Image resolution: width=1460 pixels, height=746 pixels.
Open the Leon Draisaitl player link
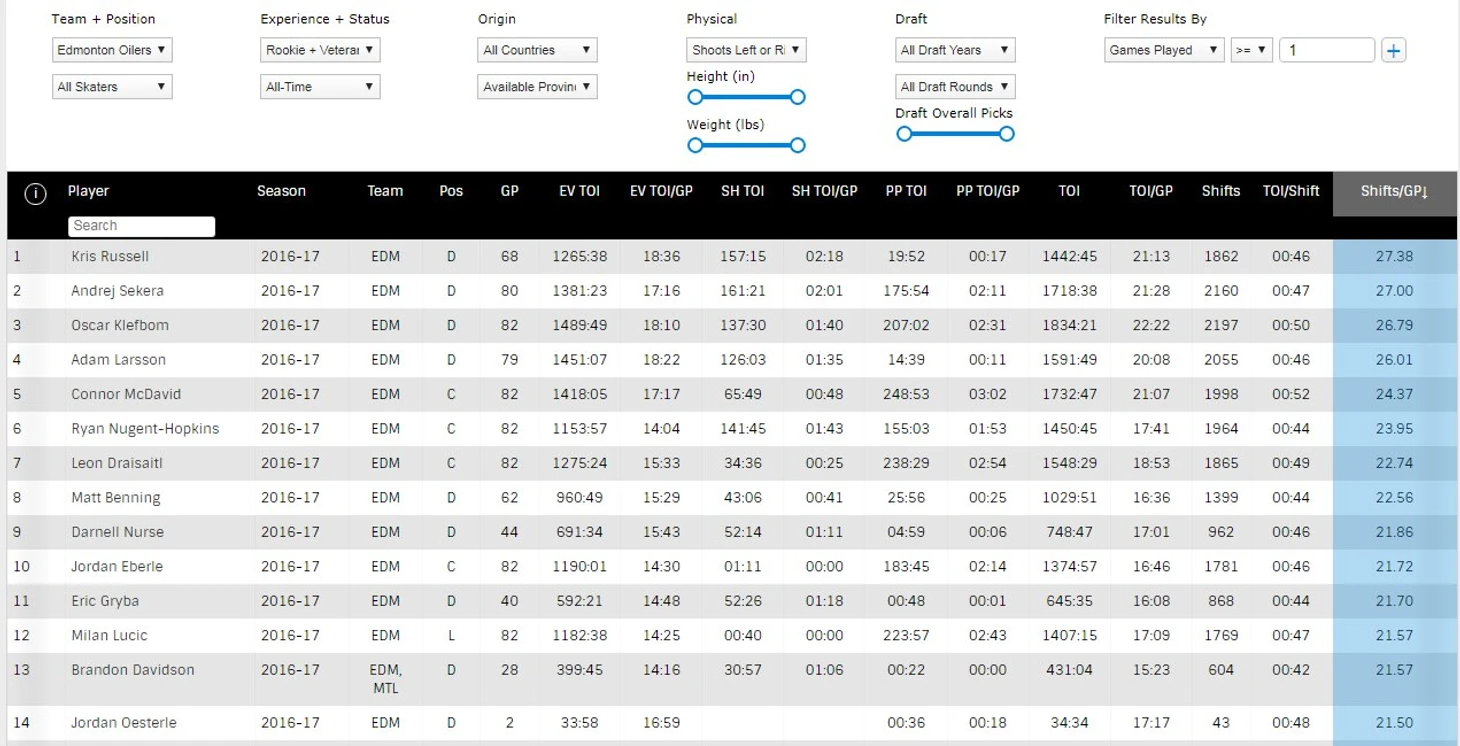click(x=116, y=463)
